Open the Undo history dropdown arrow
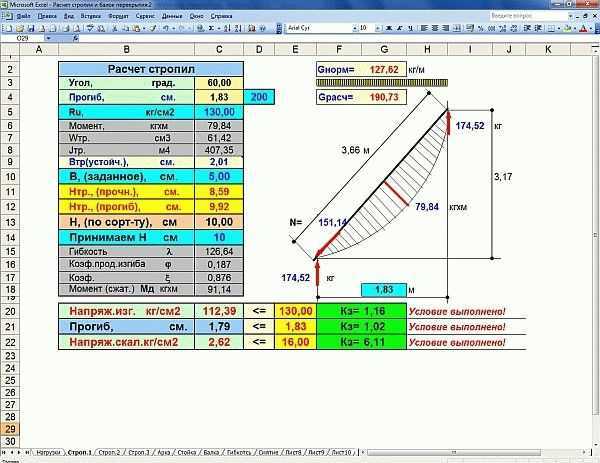Image resolution: width=600 pixels, height=463 pixels. [173, 28]
